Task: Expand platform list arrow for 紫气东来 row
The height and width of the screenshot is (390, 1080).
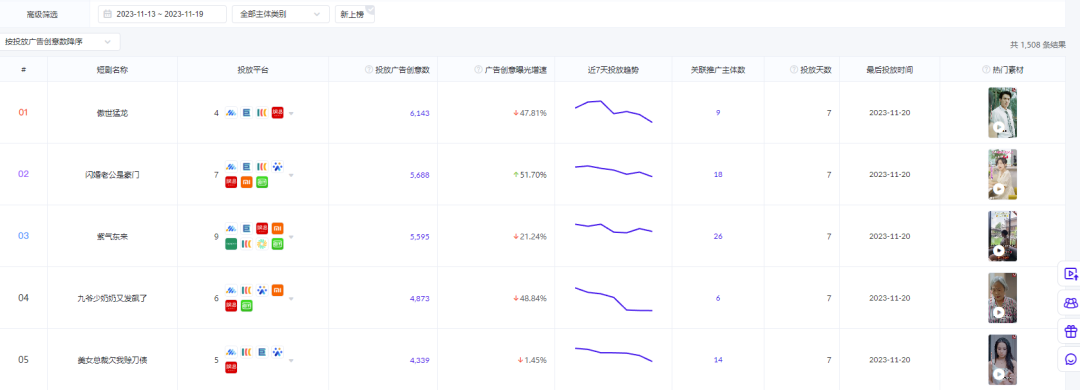Action: (x=291, y=236)
